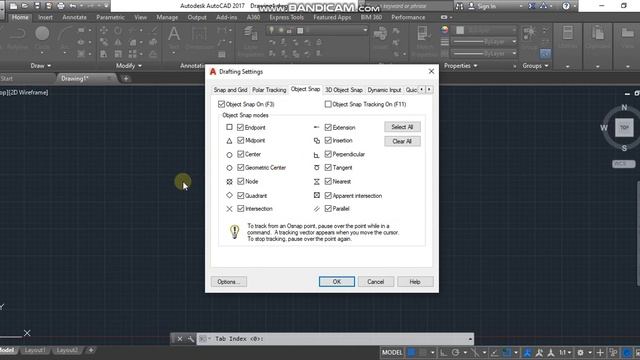This screenshot has width=640, height=360.
Task: Select the Move tool in Modify panel
Action: coord(104,30)
